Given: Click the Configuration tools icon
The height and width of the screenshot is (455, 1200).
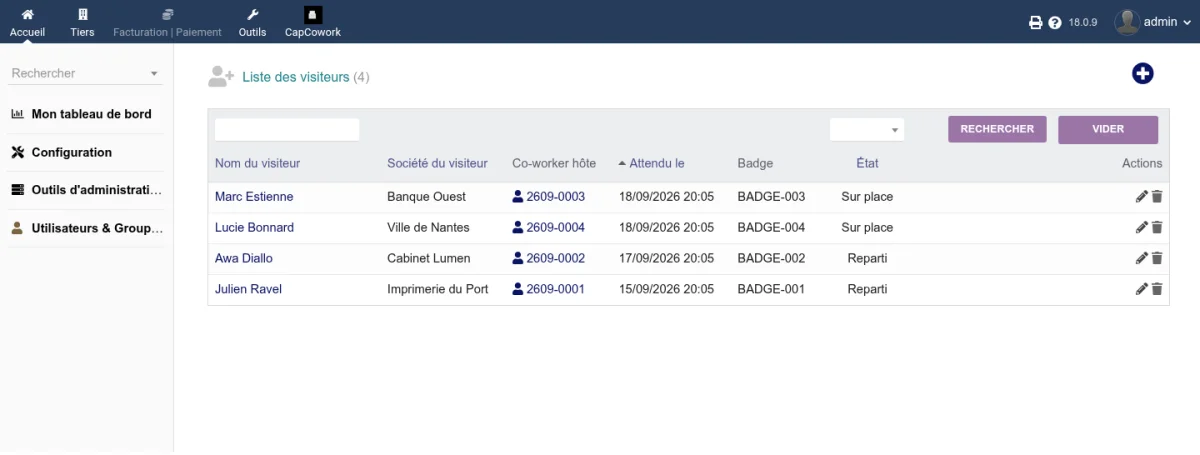Looking at the screenshot, I should coord(17,152).
